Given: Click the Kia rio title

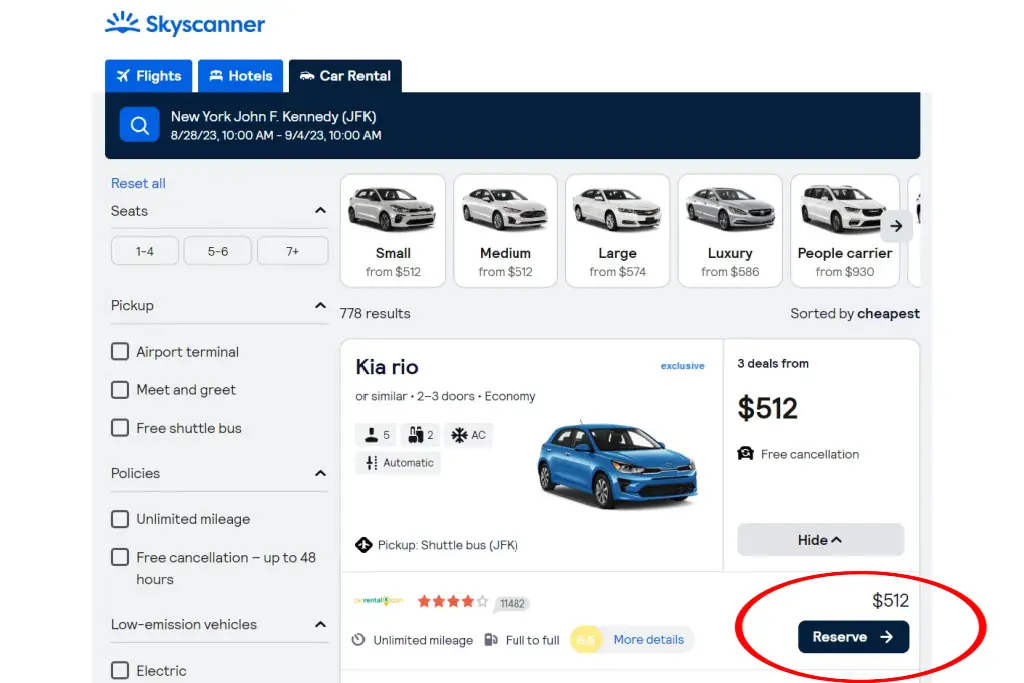Looking at the screenshot, I should coord(387,367).
